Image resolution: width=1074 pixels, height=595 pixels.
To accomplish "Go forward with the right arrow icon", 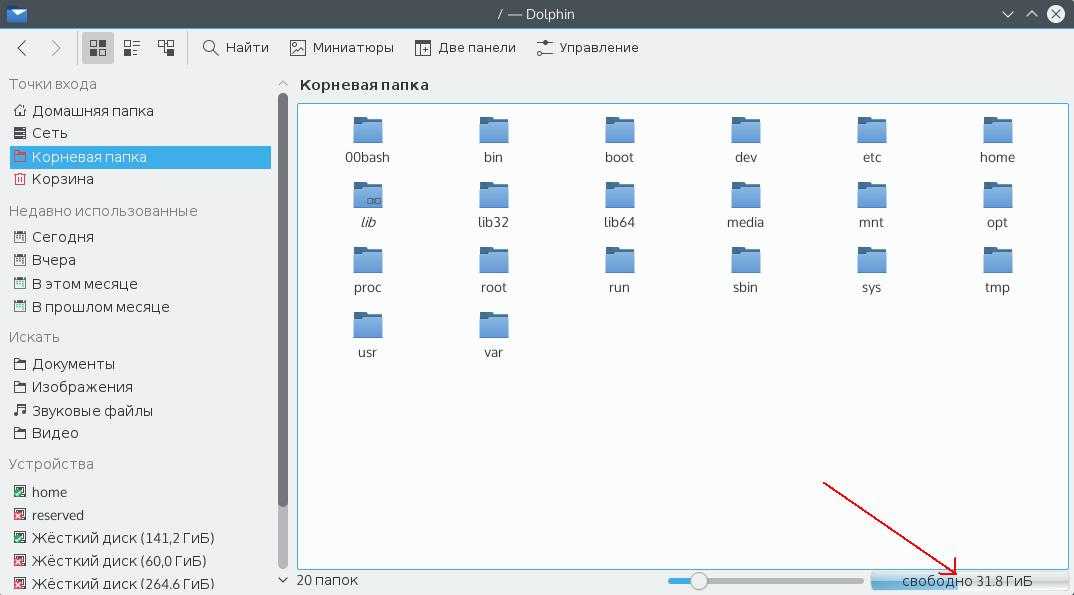I will point(55,48).
